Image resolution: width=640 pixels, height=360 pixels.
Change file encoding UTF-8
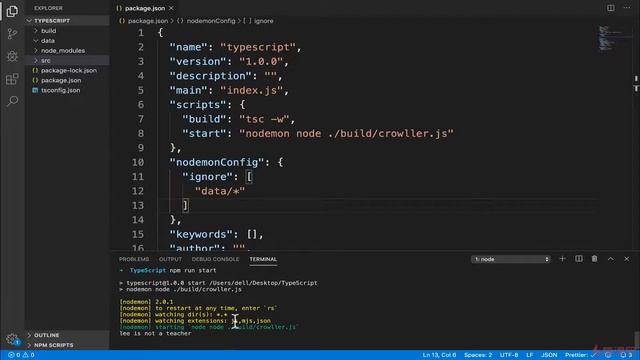point(509,355)
